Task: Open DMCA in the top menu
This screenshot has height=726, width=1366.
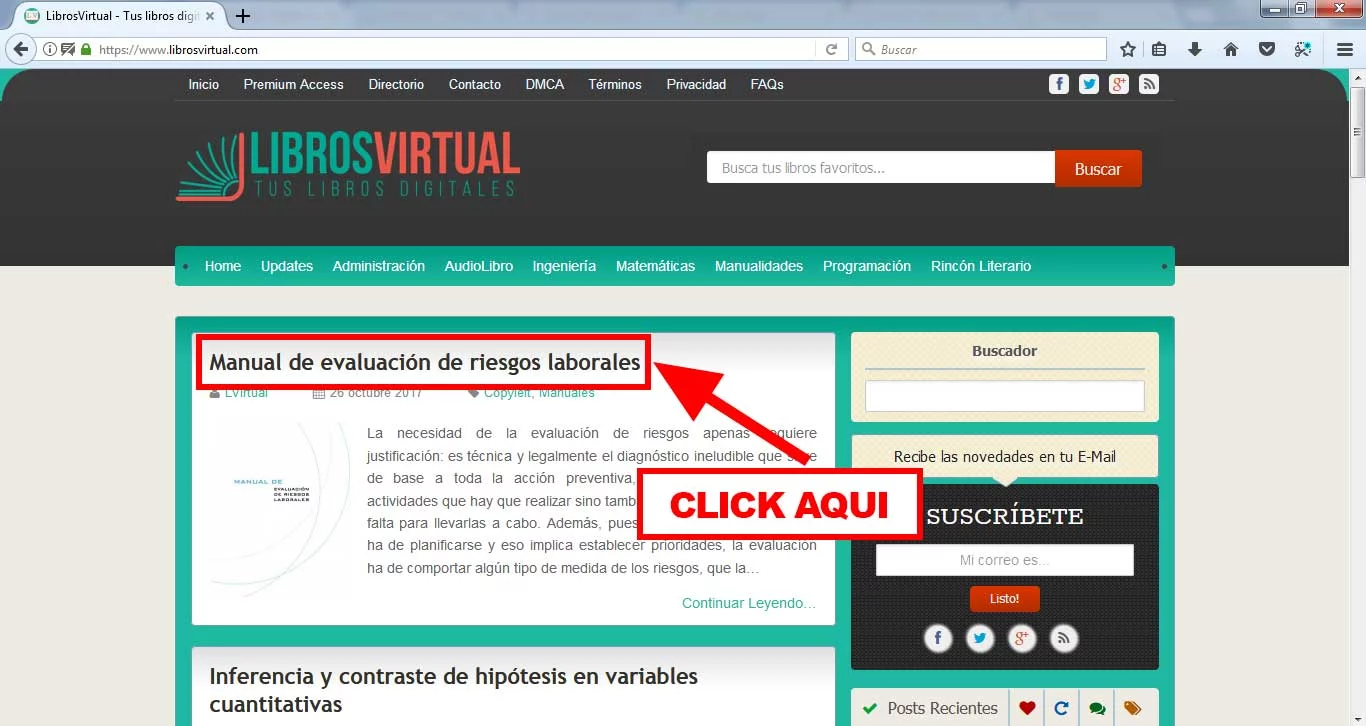Action: (x=545, y=84)
